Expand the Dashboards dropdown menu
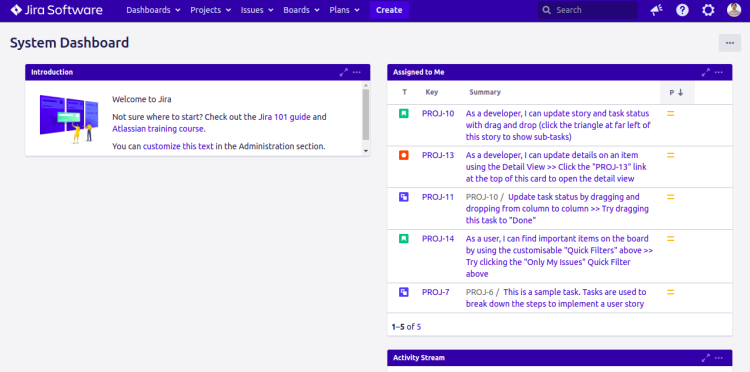This screenshot has height=372, width=750. [x=154, y=10]
